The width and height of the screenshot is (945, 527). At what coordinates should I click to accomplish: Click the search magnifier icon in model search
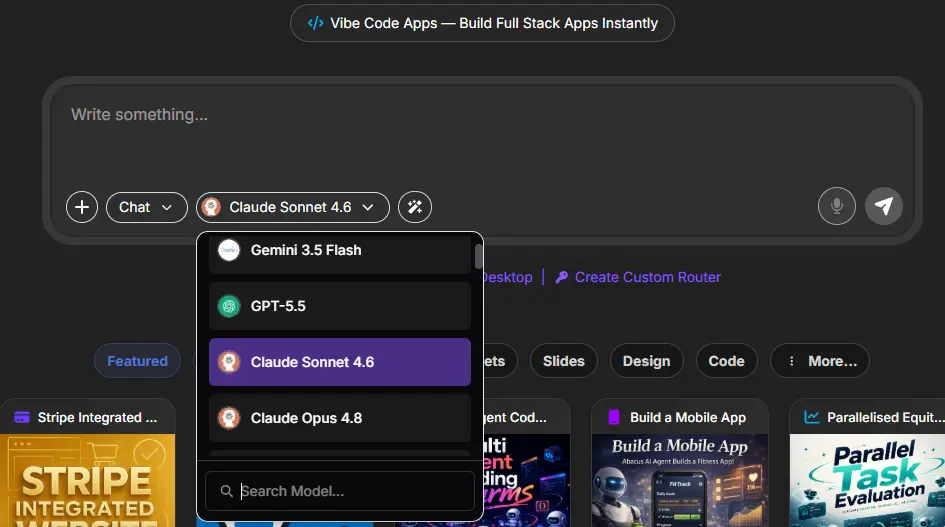coord(227,491)
